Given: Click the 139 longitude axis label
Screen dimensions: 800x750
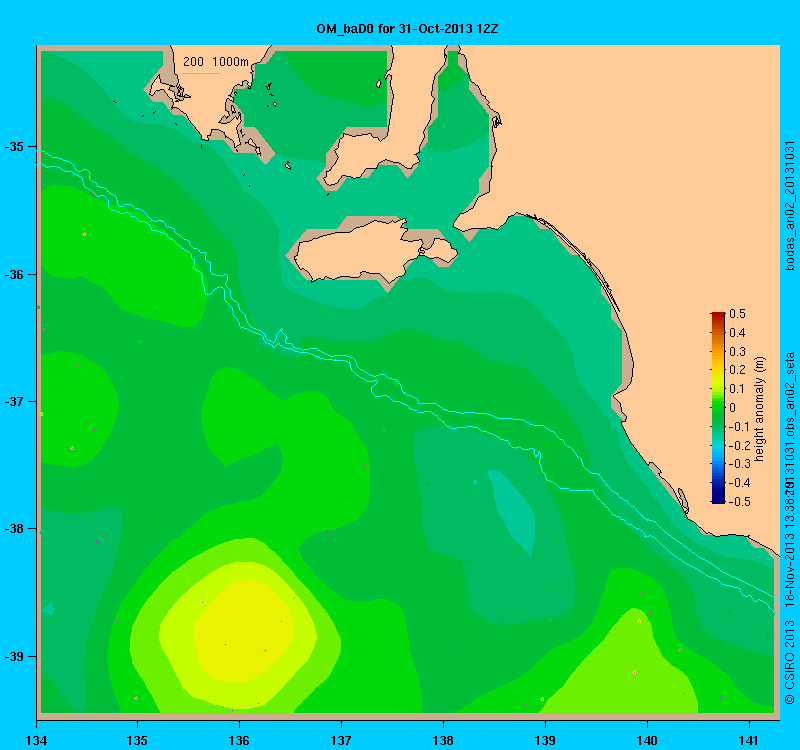Looking at the screenshot, I should 545,740.
